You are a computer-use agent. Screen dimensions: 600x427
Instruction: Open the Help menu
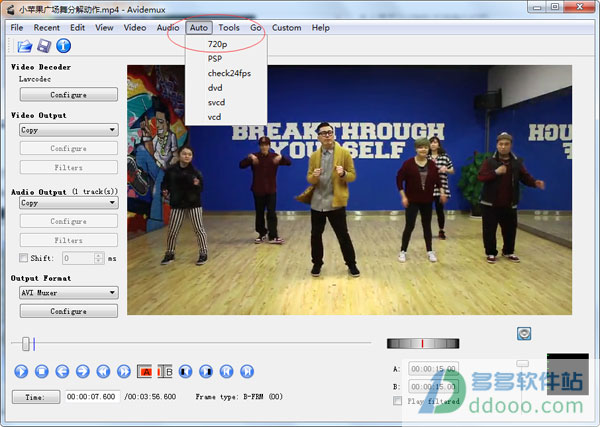click(321, 28)
